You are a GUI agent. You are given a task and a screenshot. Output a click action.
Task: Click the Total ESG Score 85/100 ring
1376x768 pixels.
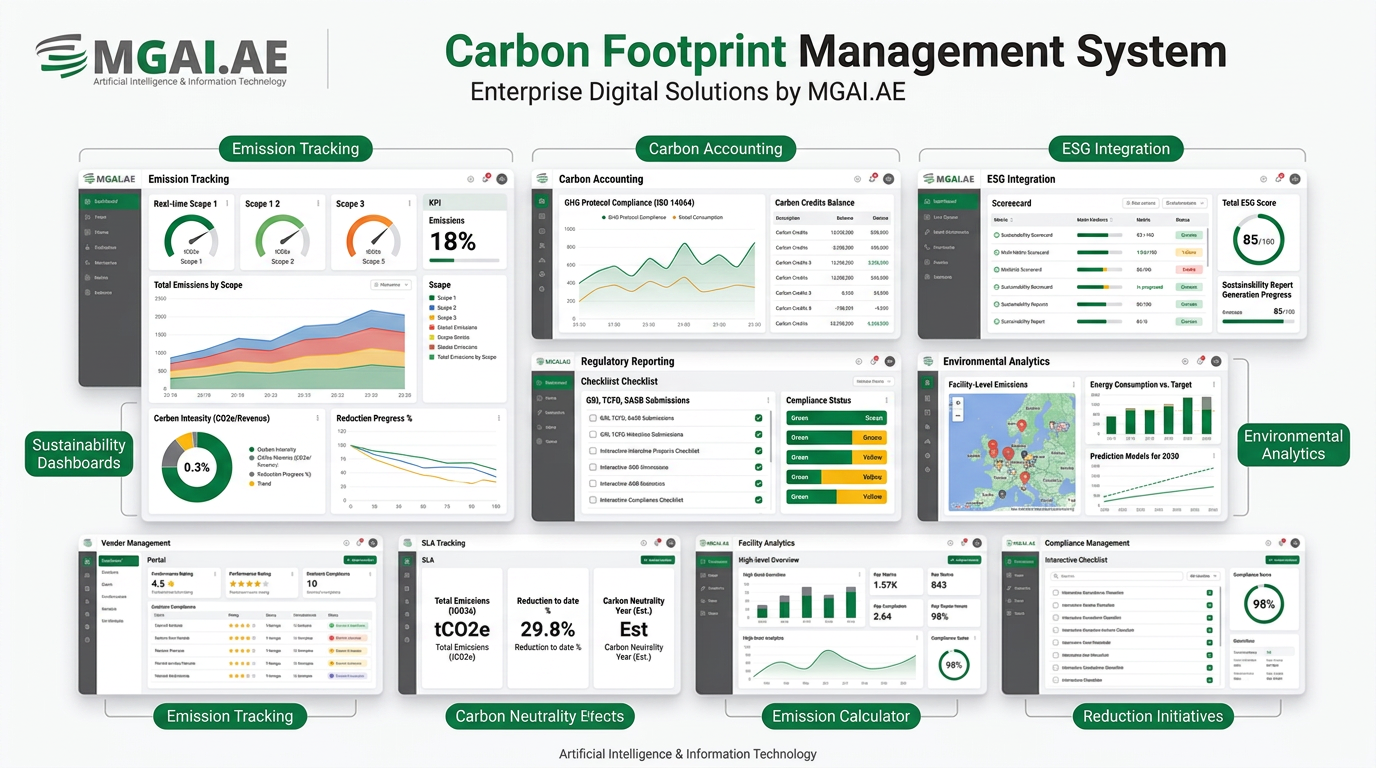(x=1259, y=239)
